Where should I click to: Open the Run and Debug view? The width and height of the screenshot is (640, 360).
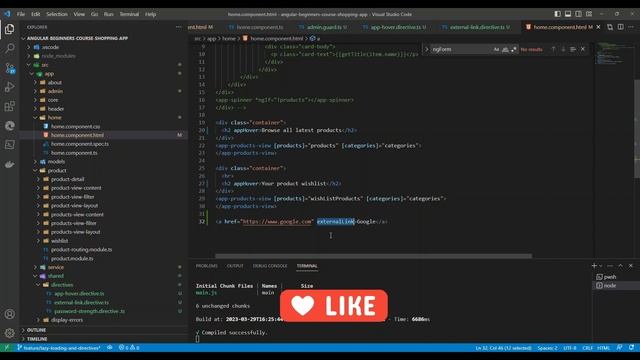point(9,87)
